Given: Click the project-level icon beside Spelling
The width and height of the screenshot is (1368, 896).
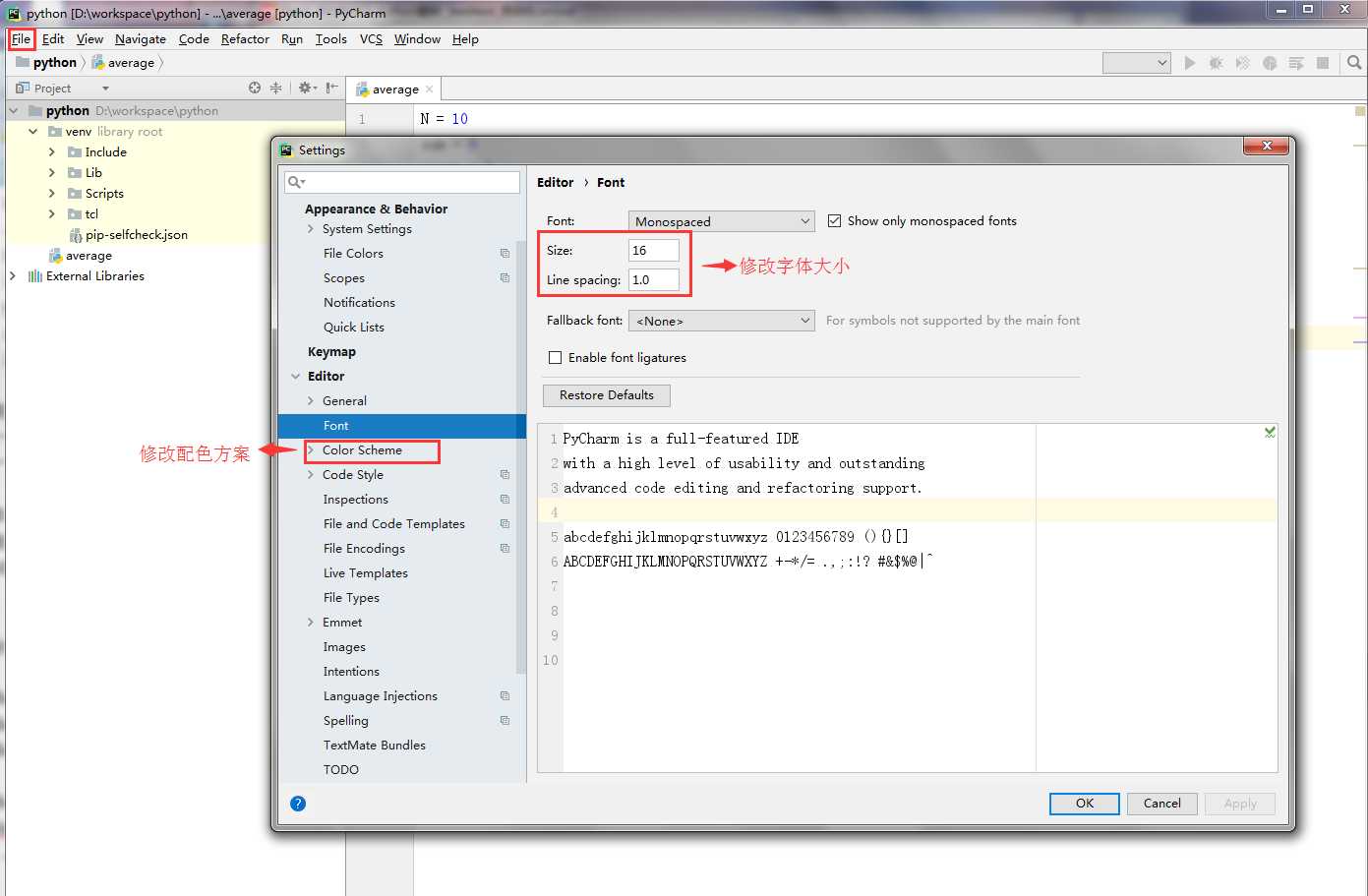Looking at the screenshot, I should click(x=505, y=721).
